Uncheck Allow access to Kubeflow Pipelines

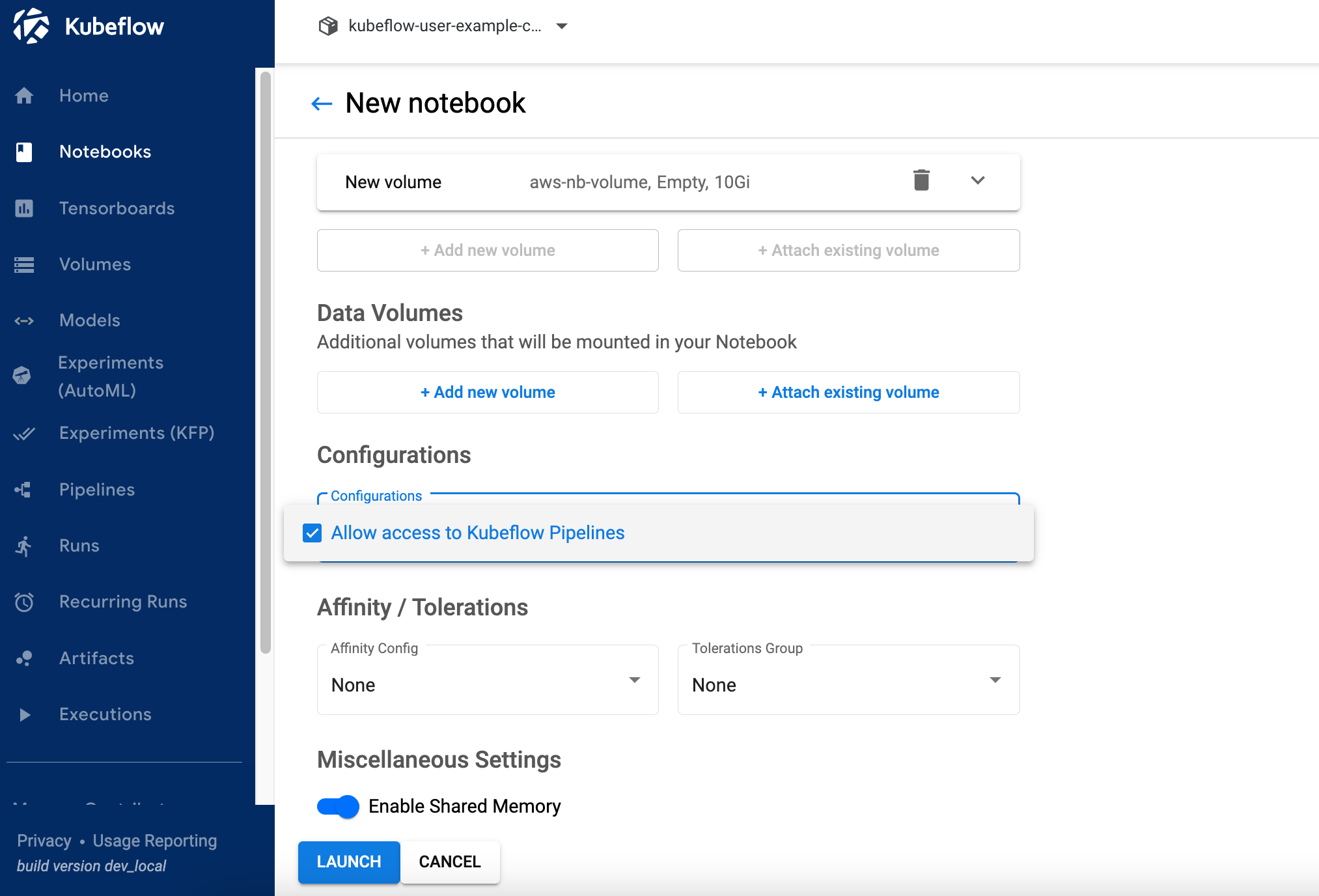point(312,533)
